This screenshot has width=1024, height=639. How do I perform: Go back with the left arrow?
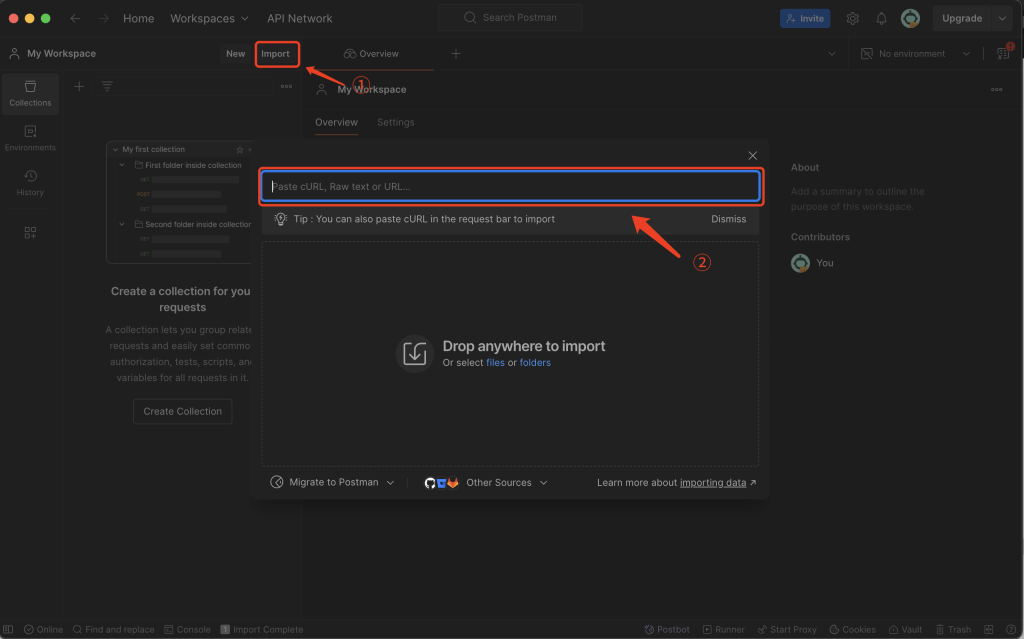tap(75, 18)
